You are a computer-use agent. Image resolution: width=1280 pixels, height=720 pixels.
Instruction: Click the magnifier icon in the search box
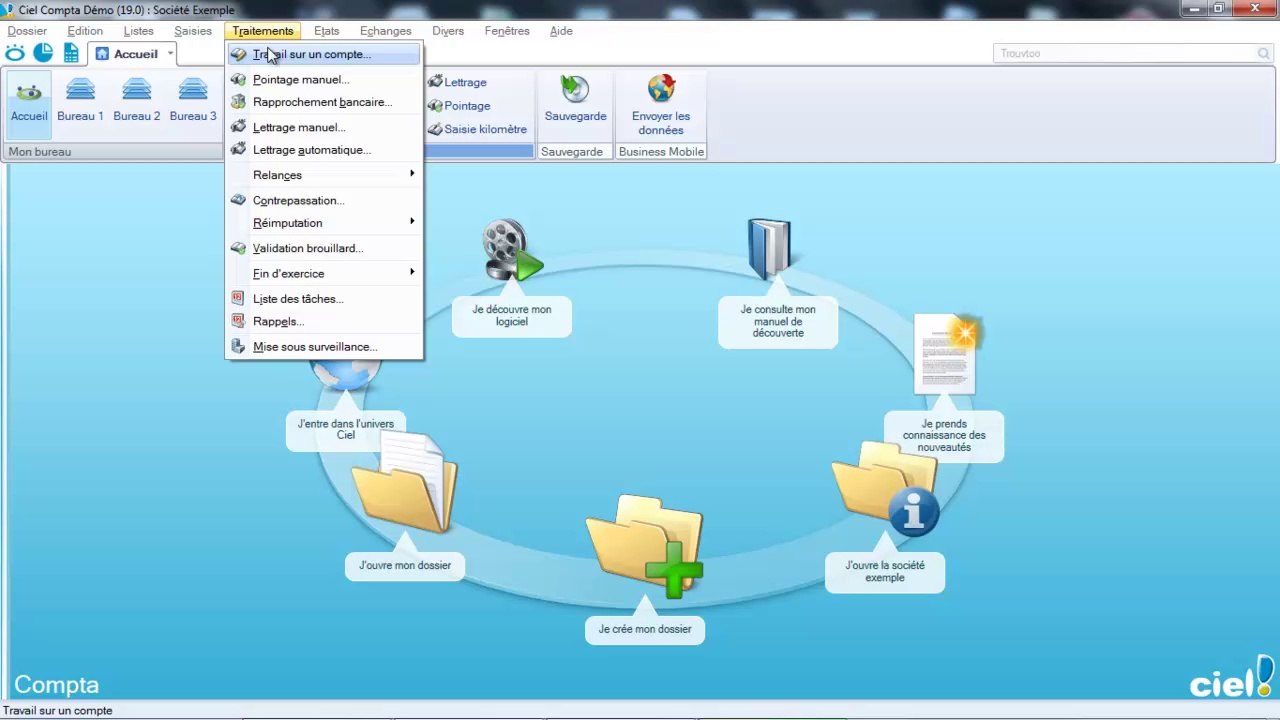(x=1264, y=54)
